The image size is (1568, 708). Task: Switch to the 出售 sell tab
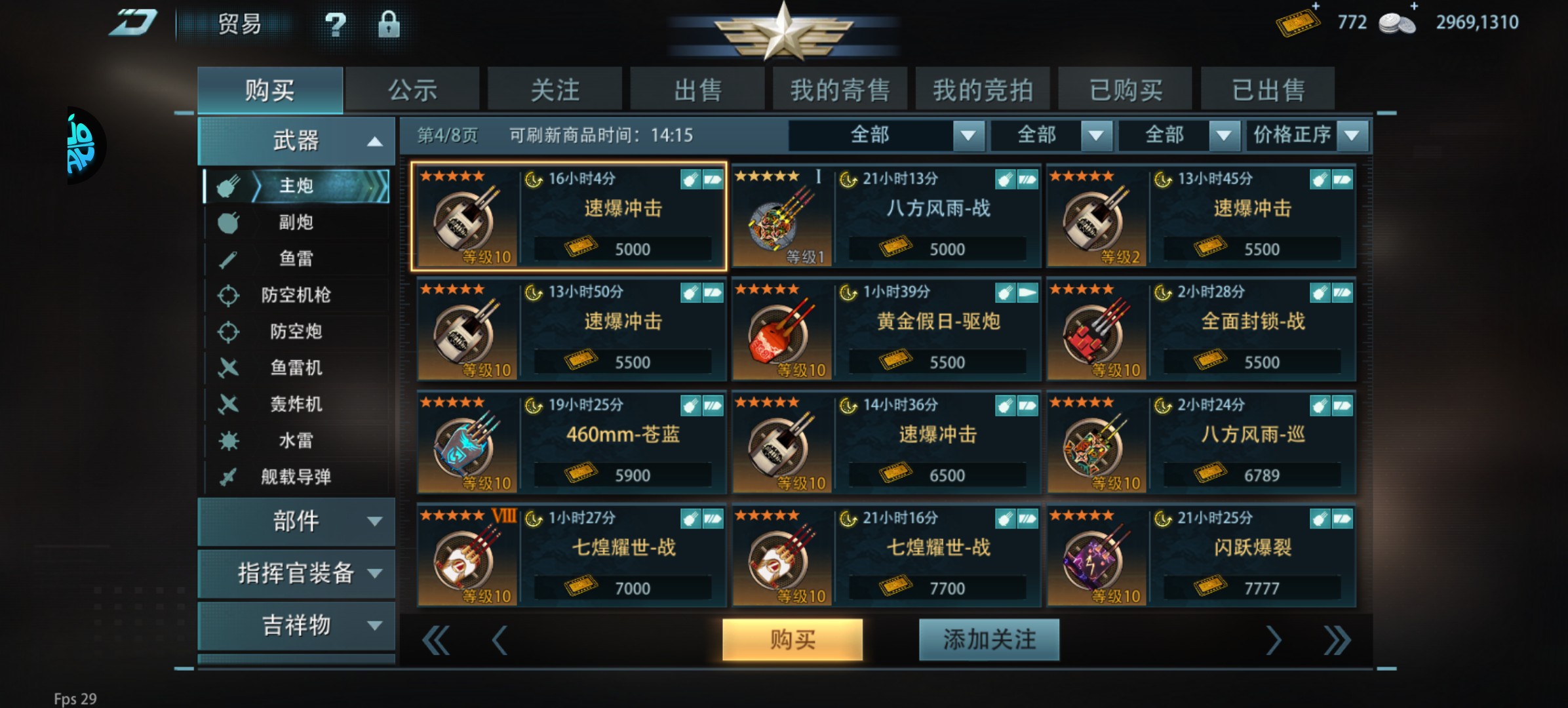697,90
